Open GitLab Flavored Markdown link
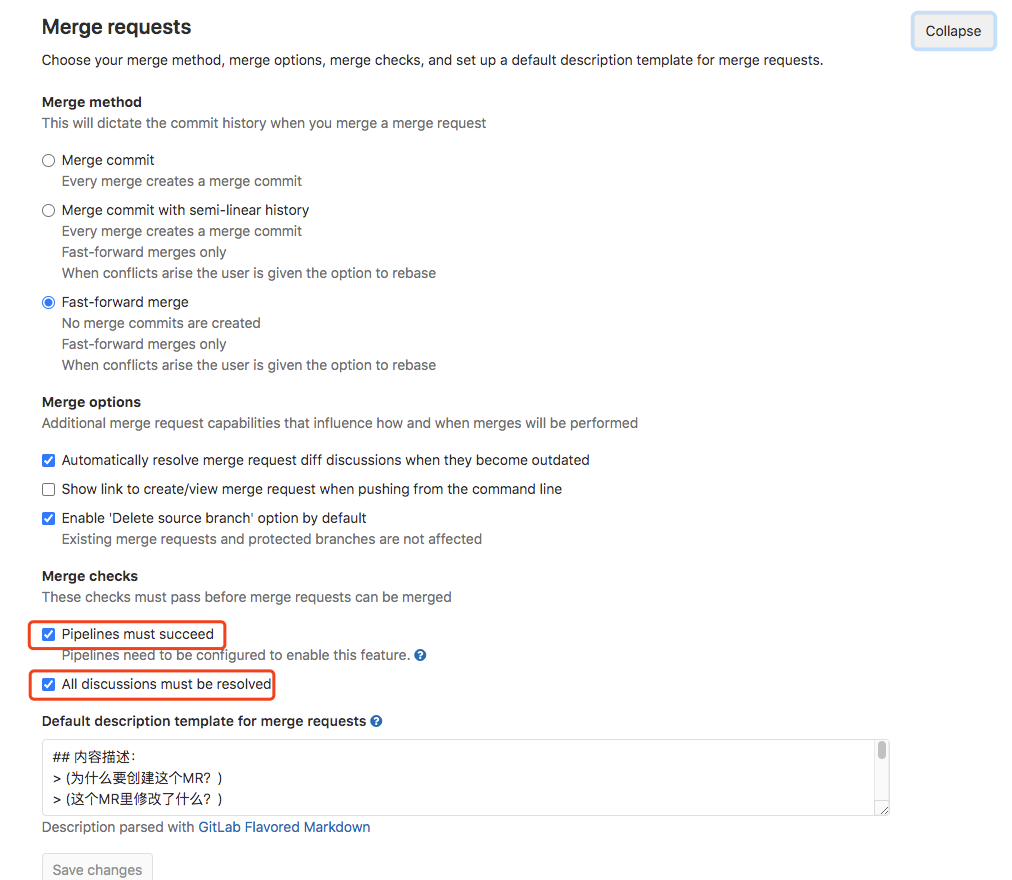The width and height of the screenshot is (1012, 880). pos(284,828)
